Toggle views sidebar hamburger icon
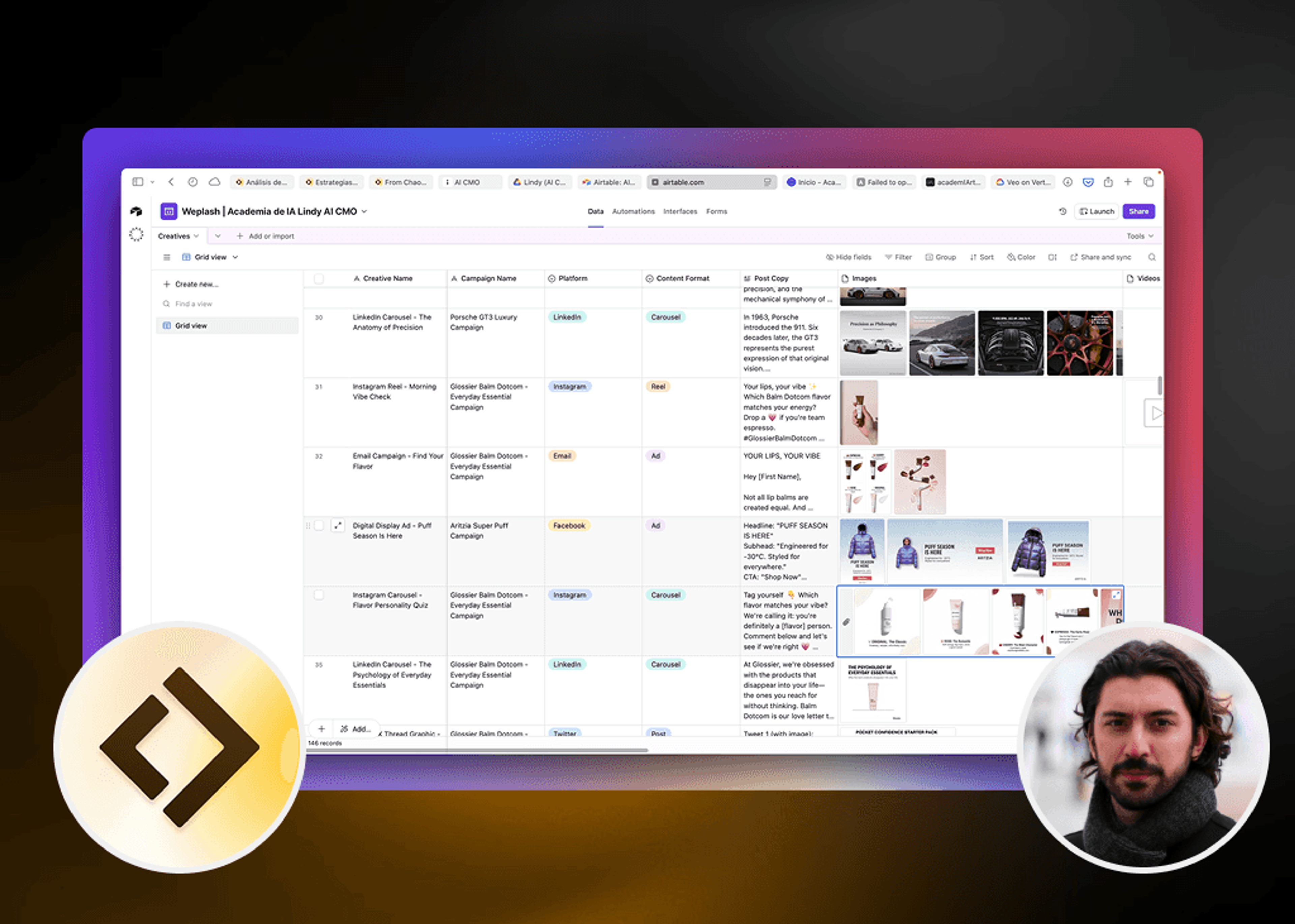This screenshot has height=924, width=1295. [x=167, y=257]
